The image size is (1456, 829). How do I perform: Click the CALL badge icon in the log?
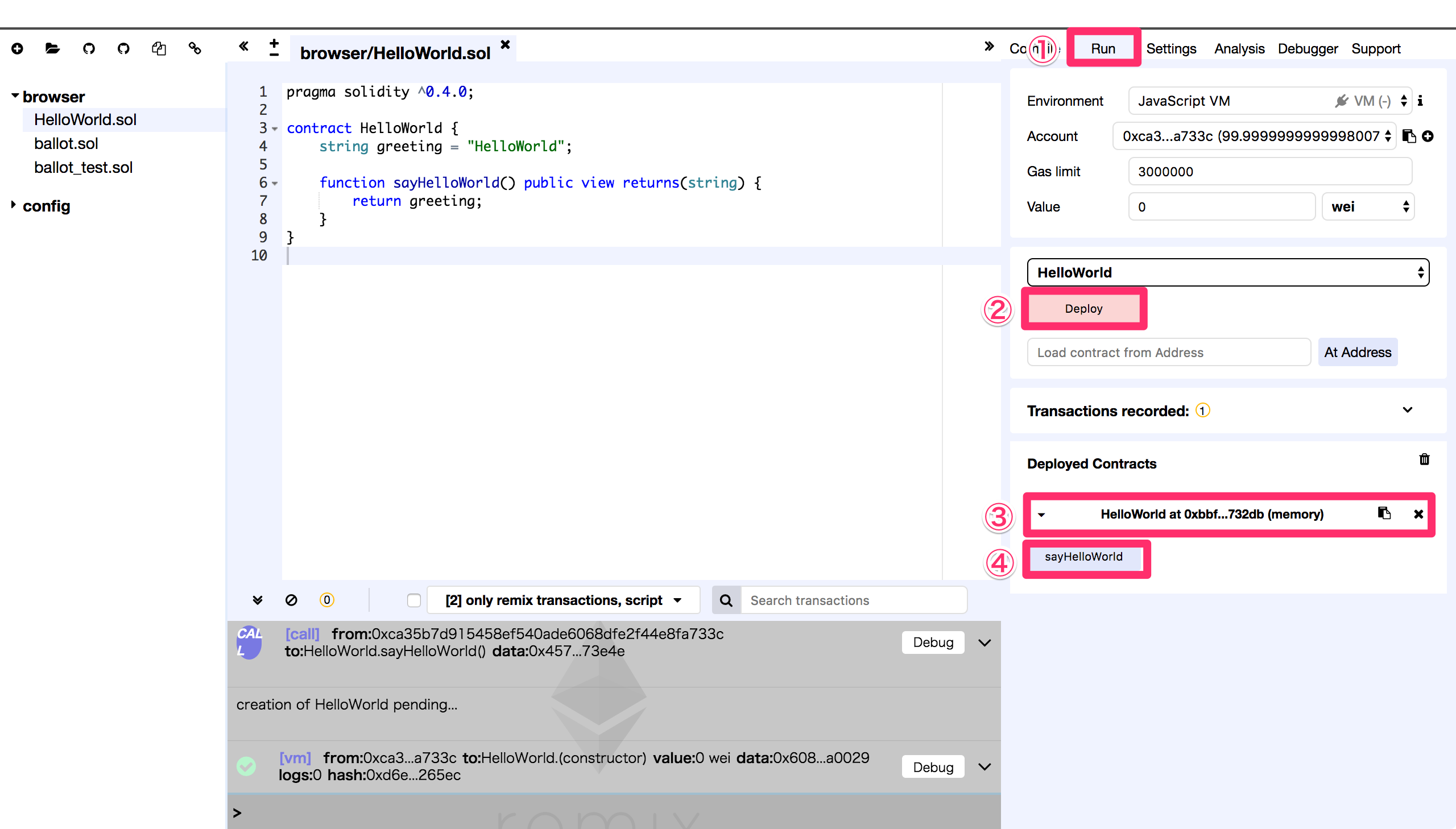click(x=249, y=643)
